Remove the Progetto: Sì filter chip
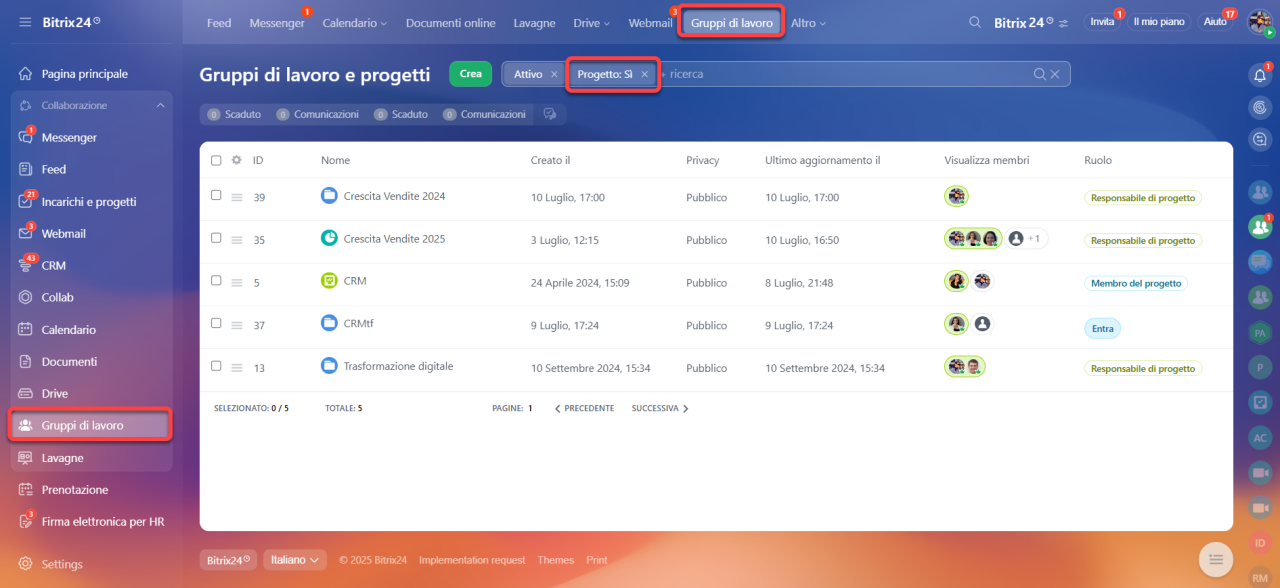This screenshot has height=588, width=1280. [x=645, y=75]
